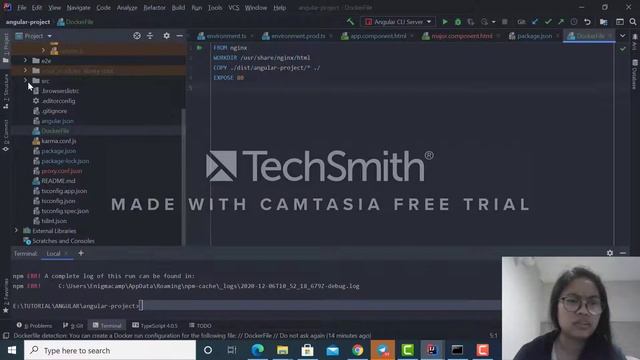640x360 pixels.
Task: Open the File menu
Action: (x=22, y=7)
